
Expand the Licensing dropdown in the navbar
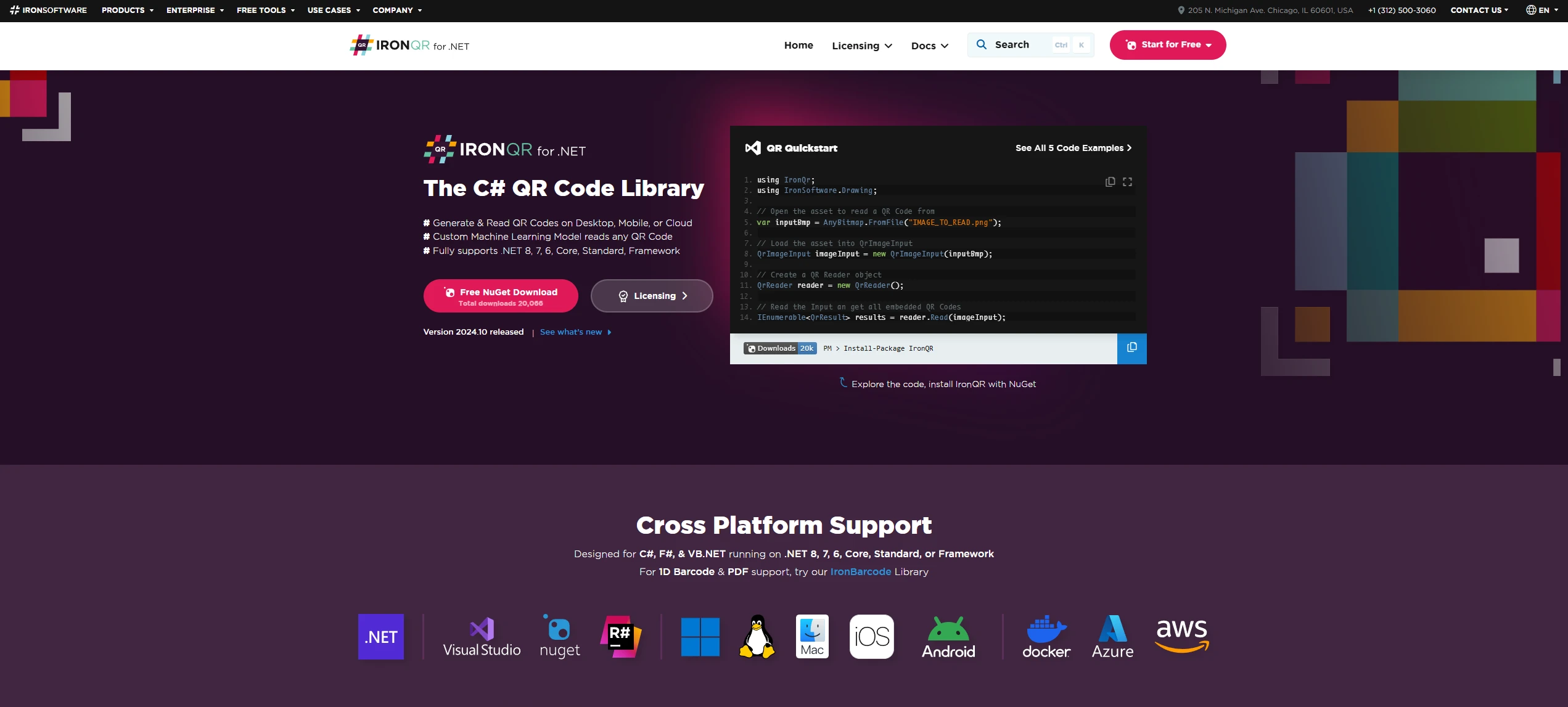pyautogui.click(x=861, y=46)
